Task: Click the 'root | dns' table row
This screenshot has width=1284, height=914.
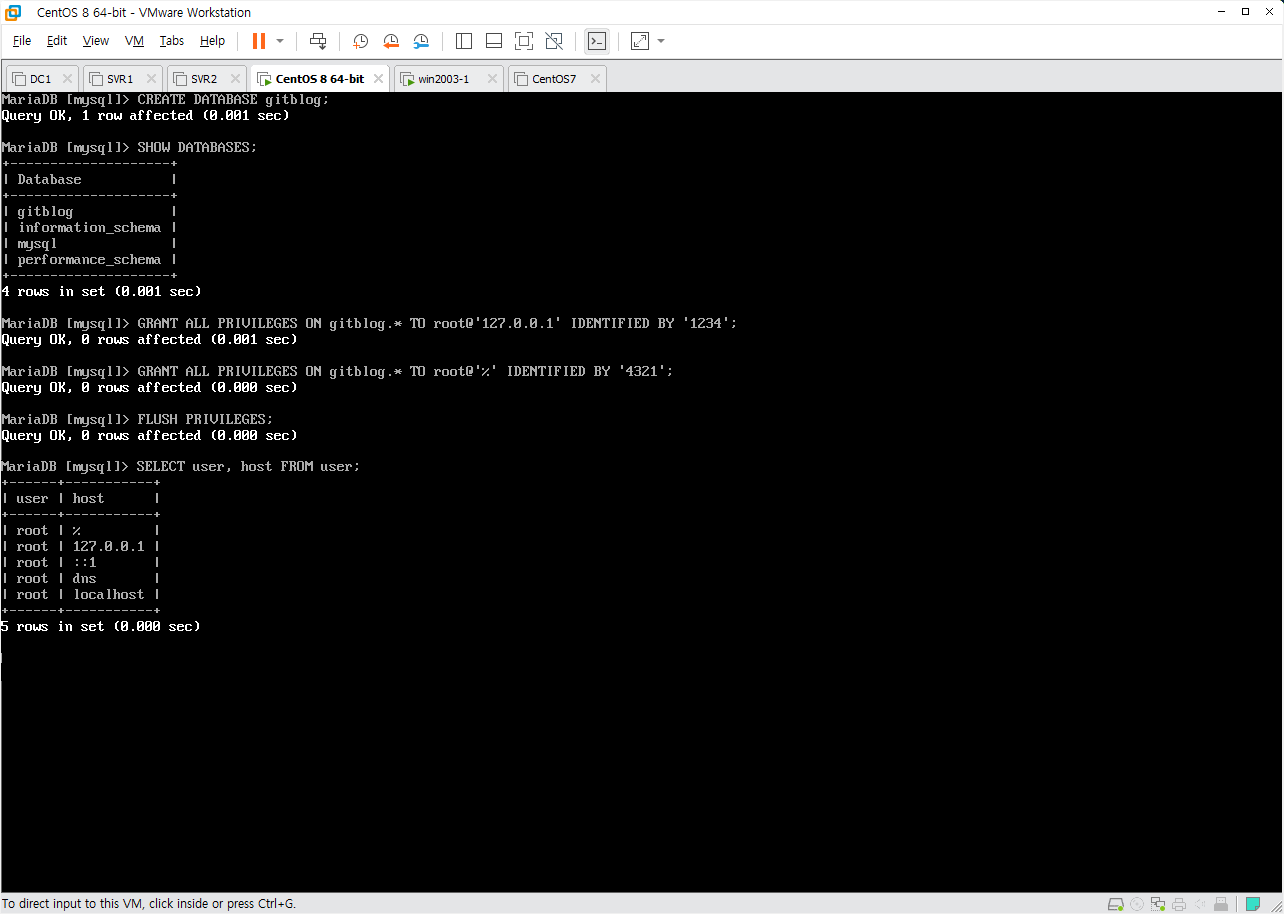Action: click(x=81, y=578)
